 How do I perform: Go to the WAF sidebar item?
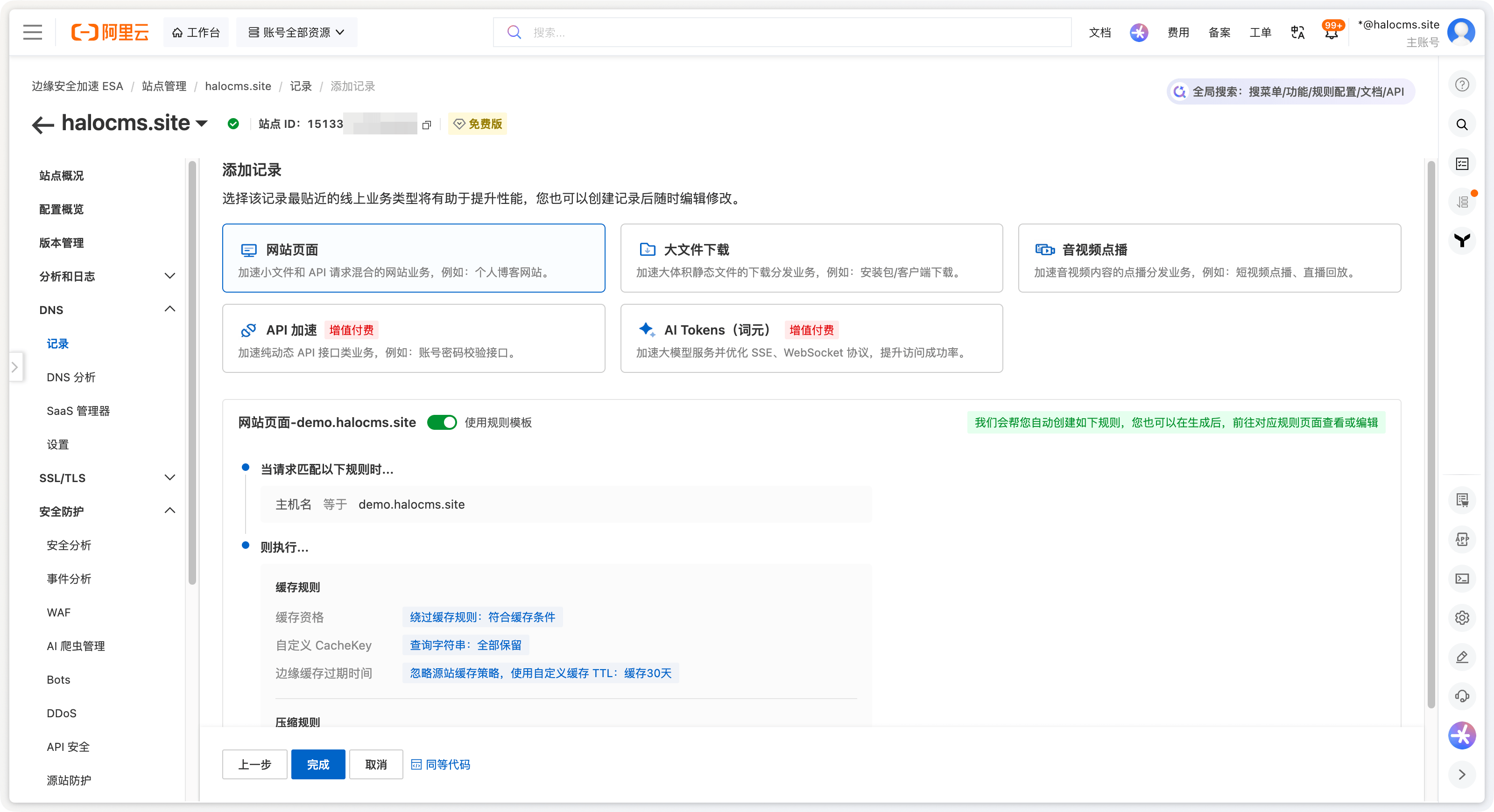[58, 613]
